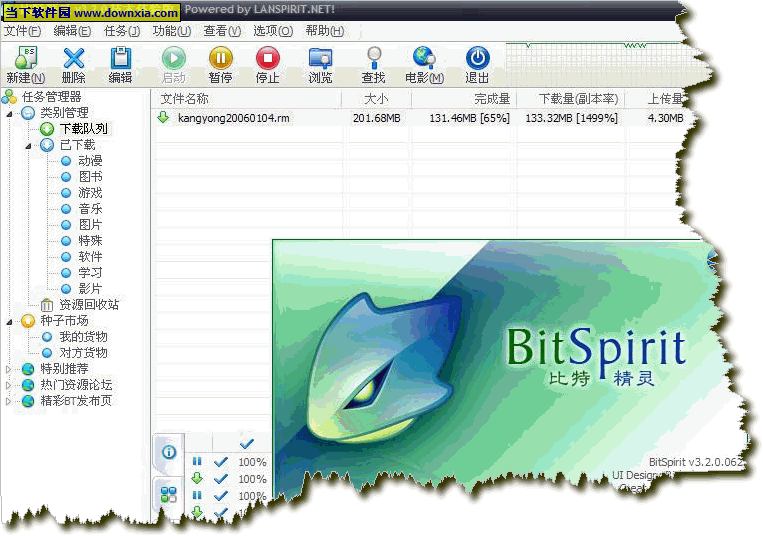Select the 特殊 category
The height and width of the screenshot is (536, 763).
(x=90, y=241)
